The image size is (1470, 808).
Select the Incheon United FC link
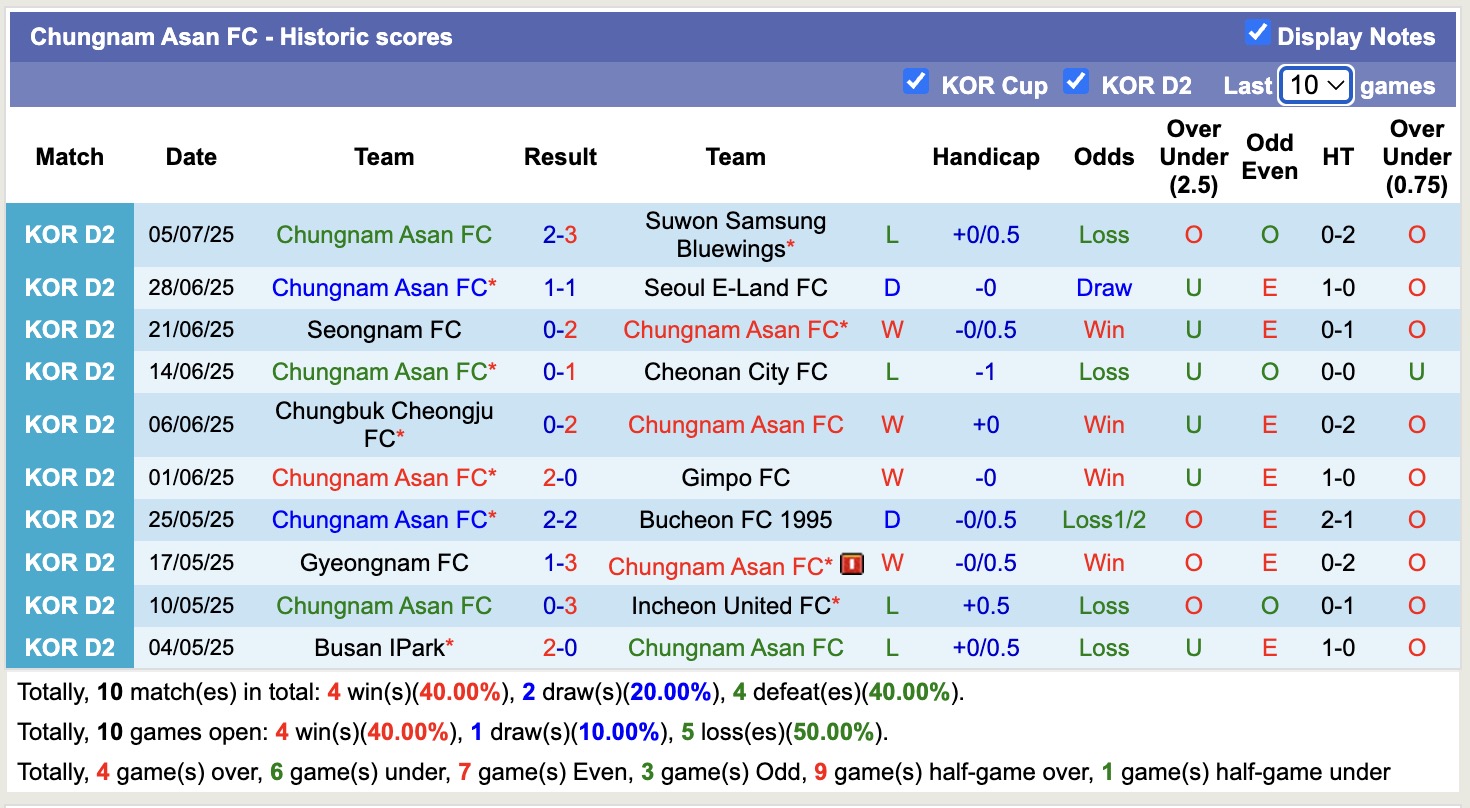tap(735, 605)
